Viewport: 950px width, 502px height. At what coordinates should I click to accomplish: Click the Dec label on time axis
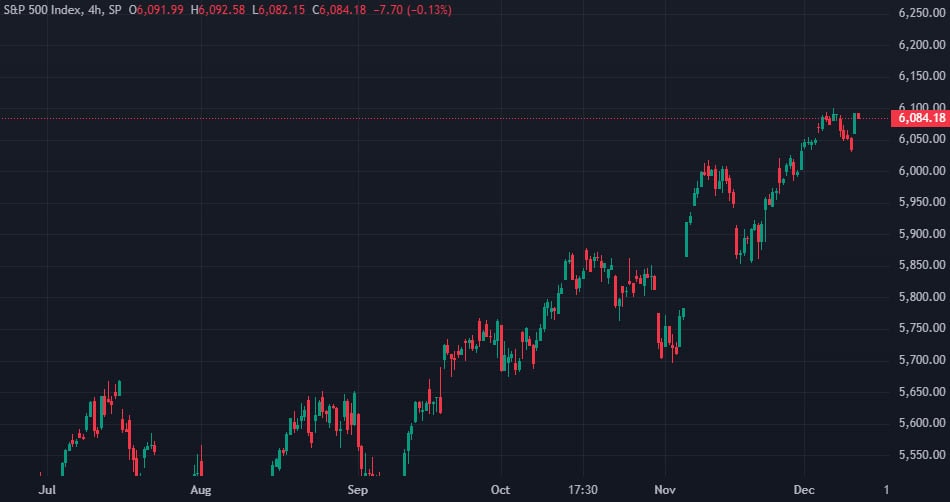[804, 490]
